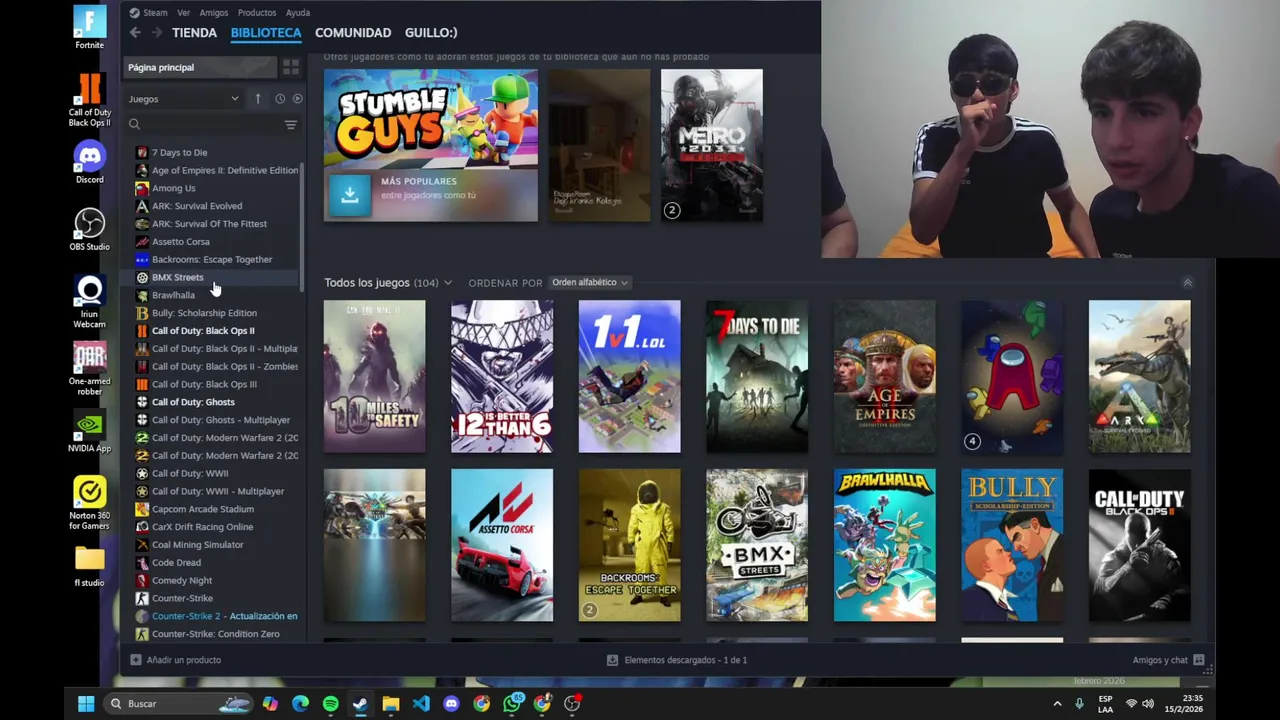Click the Página principal button

(x=200, y=67)
